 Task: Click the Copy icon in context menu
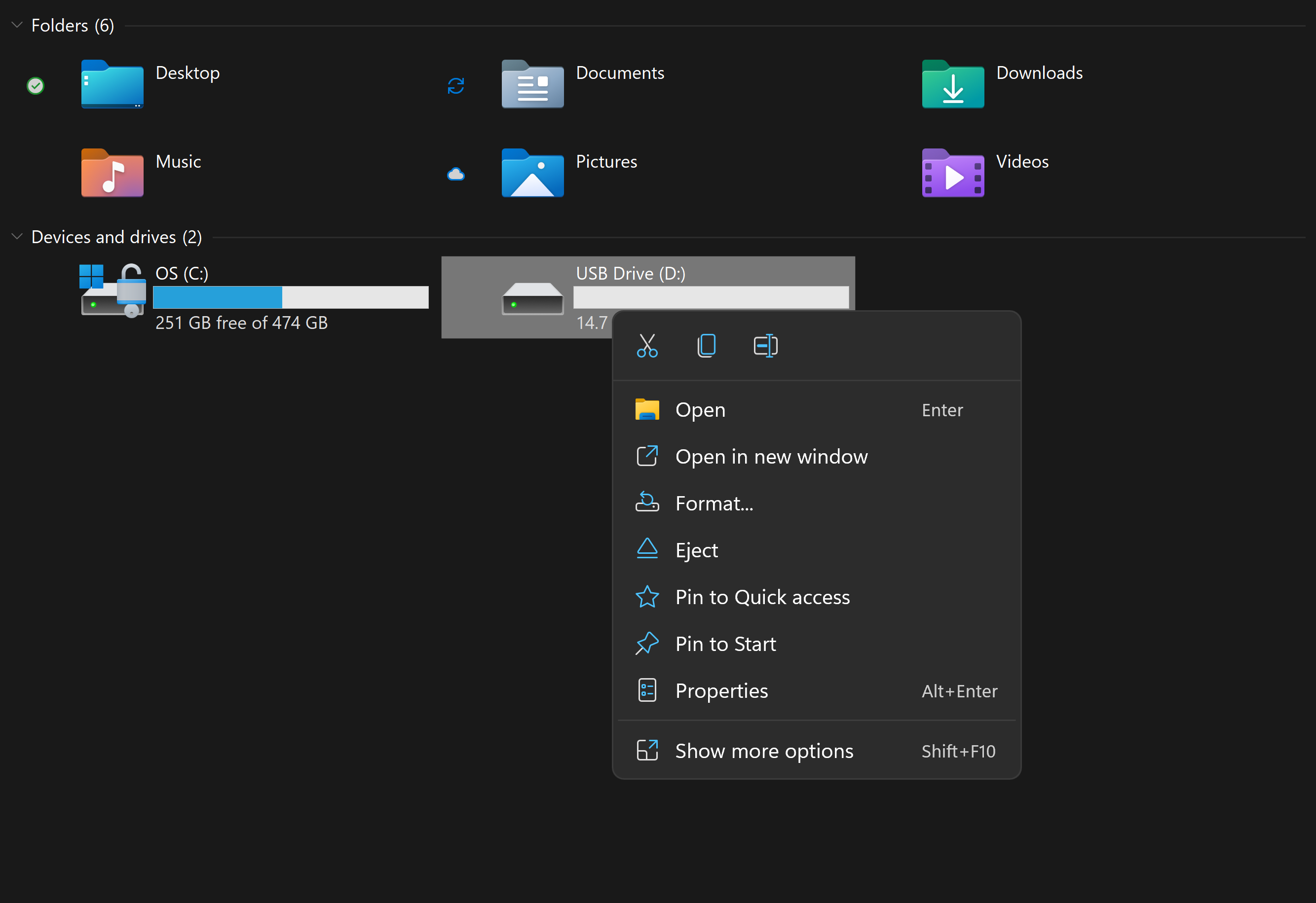pos(707,346)
